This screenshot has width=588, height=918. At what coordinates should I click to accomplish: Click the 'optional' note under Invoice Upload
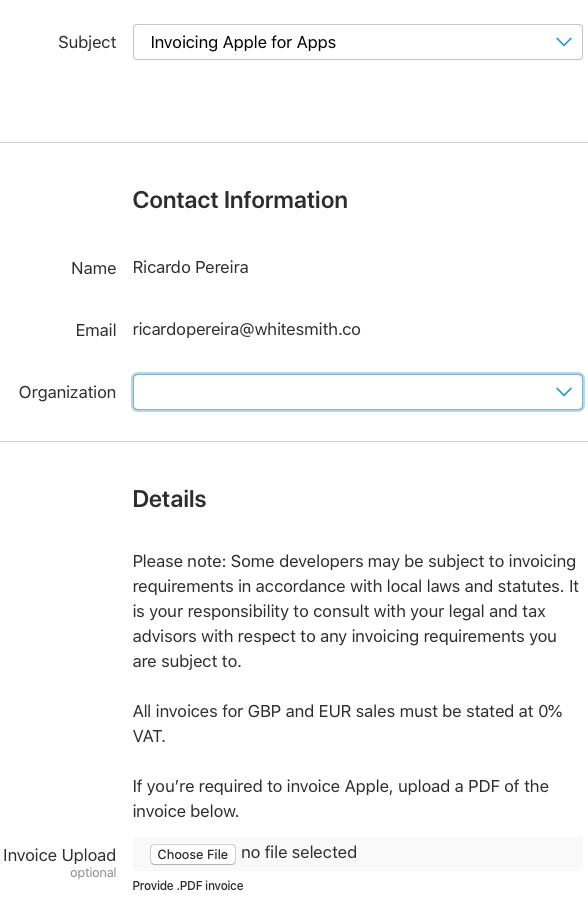point(93,873)
